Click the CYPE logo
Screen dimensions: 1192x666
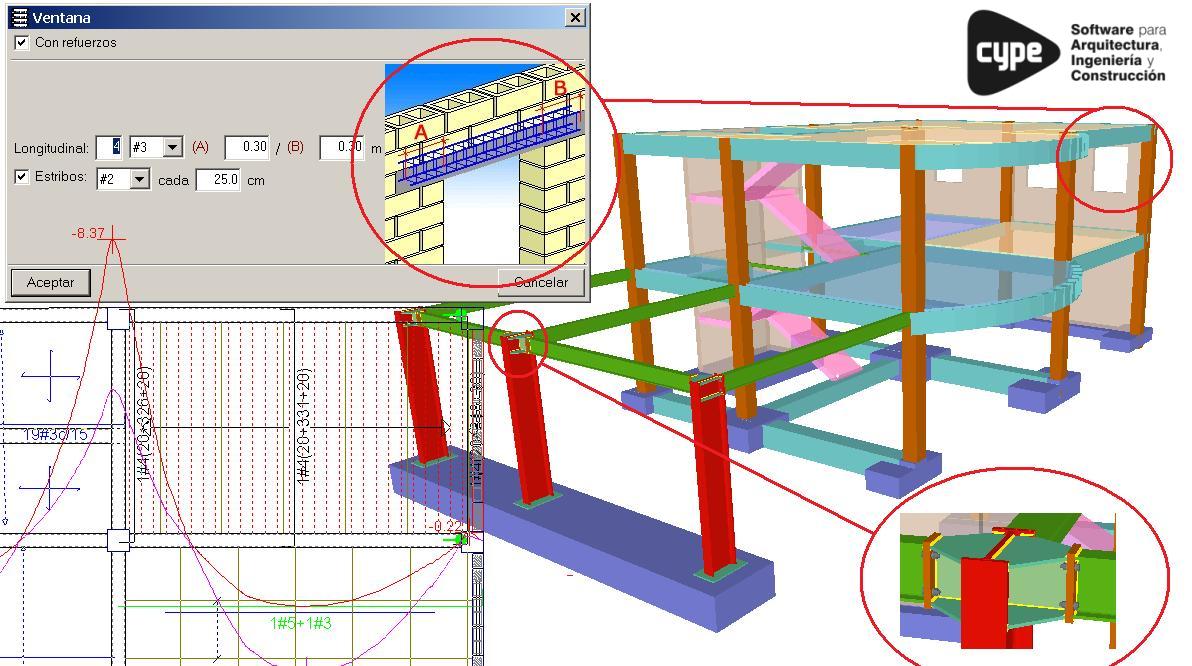click(x=1066, y=52)
